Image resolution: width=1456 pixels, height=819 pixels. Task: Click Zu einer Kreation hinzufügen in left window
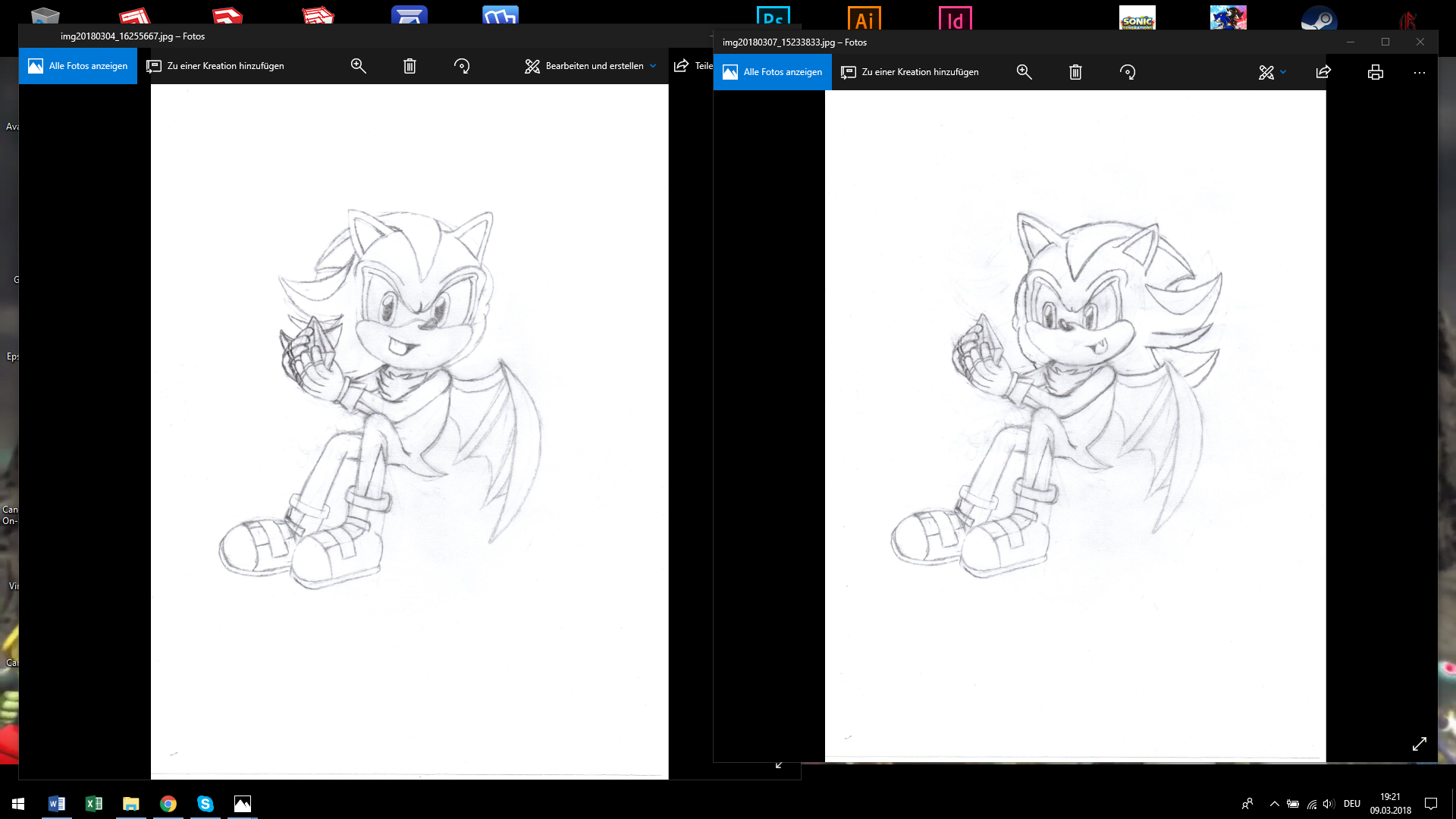coord(215,66)
